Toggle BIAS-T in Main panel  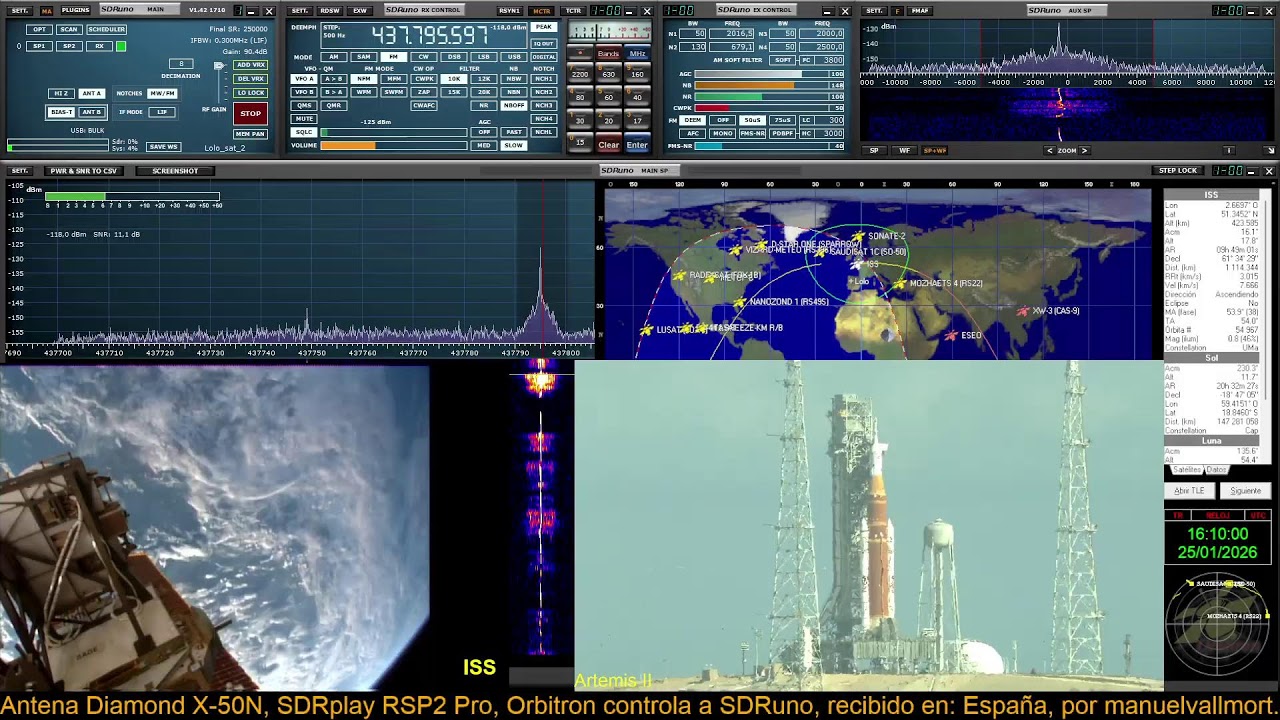[x=61, y=112]
